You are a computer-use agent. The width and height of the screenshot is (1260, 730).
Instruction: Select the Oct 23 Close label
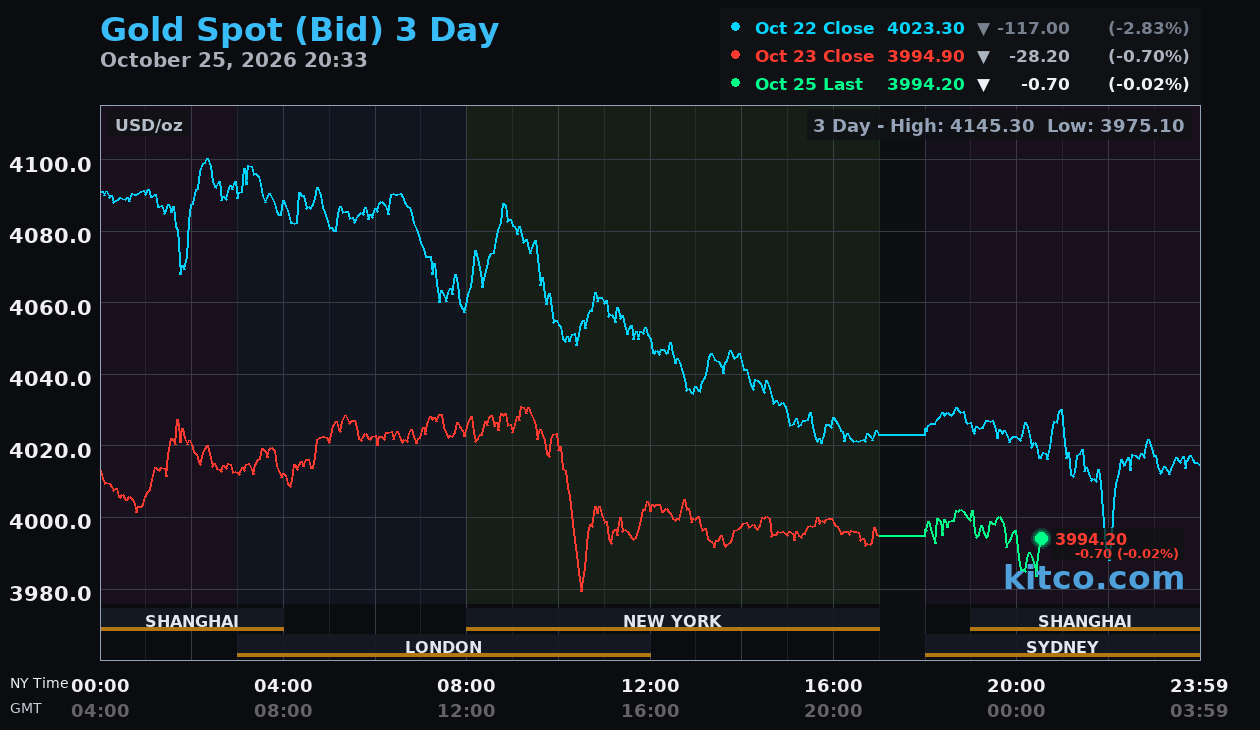click(814, 56)
